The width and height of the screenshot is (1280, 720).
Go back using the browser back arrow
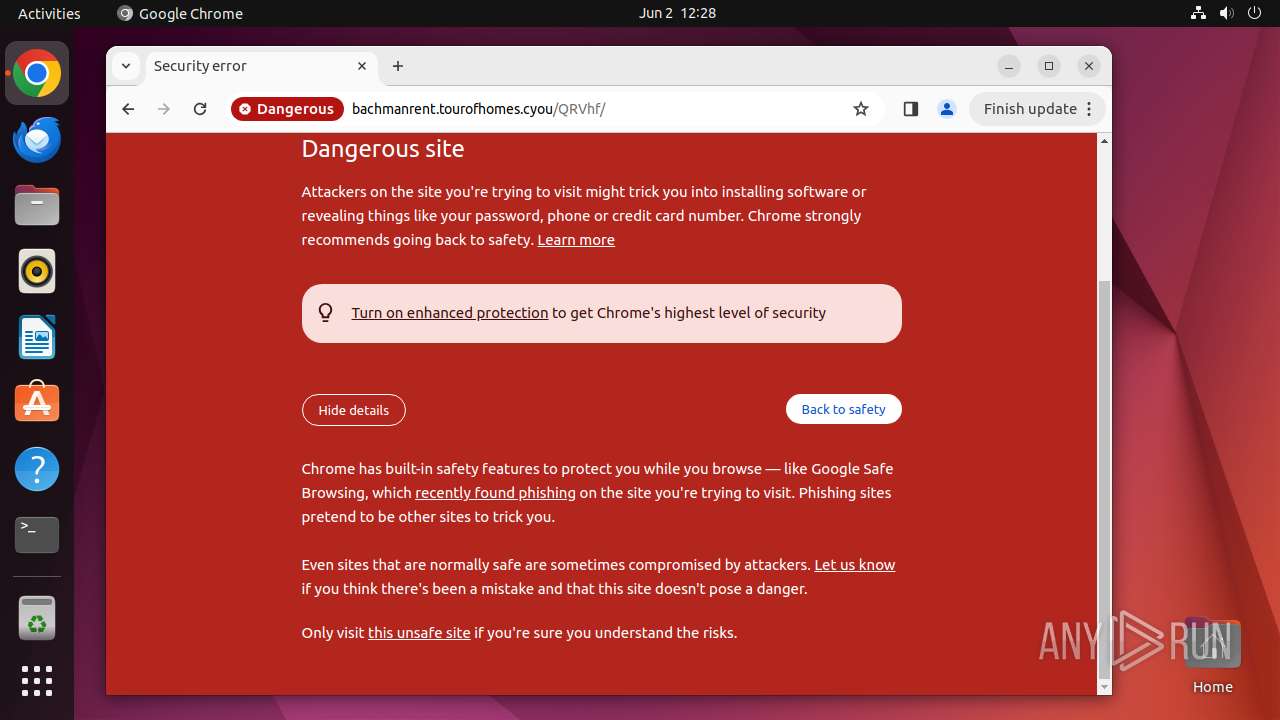[x=128, y=109]
